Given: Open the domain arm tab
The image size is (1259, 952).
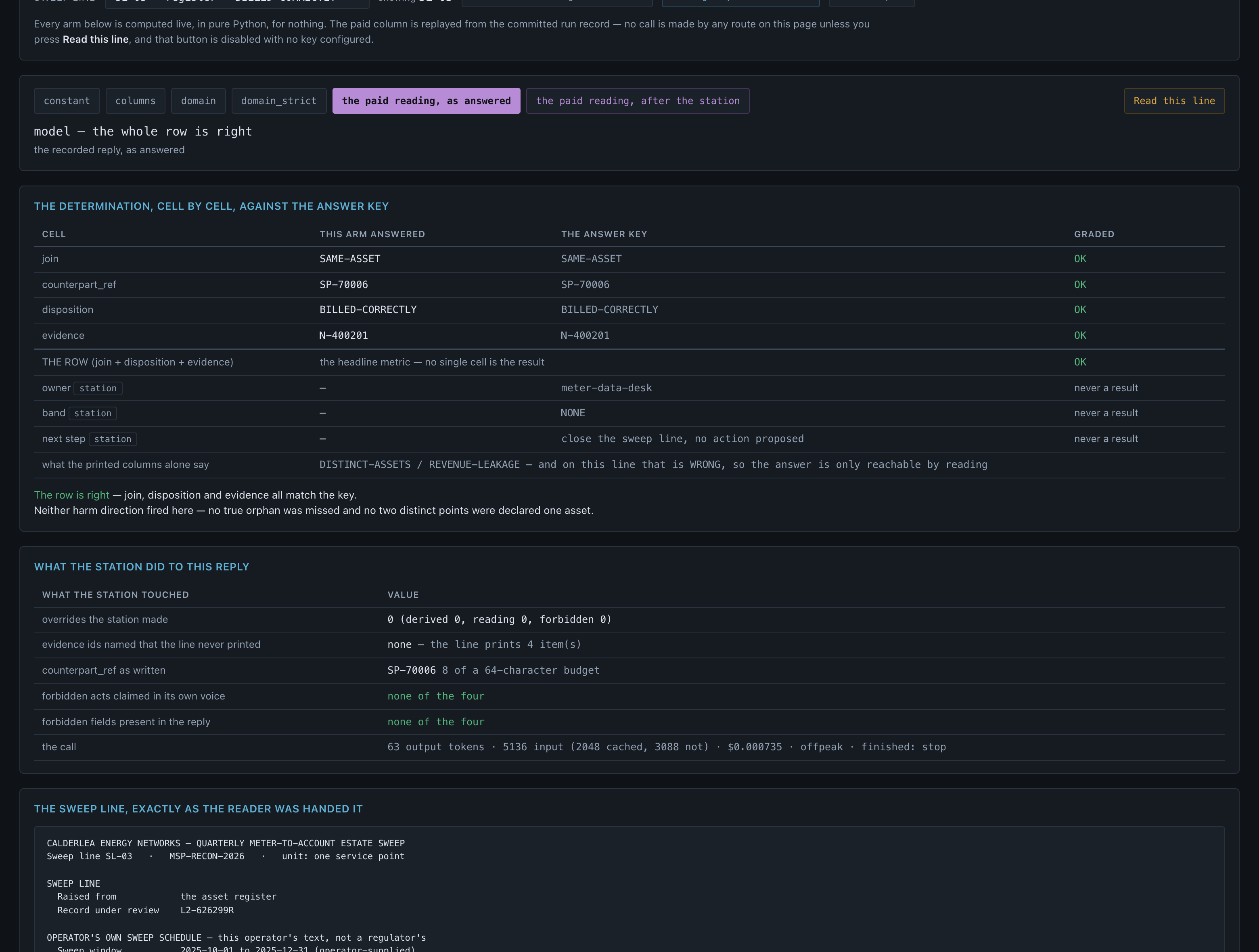Looking at the screenshot, I should coord(198,101).
